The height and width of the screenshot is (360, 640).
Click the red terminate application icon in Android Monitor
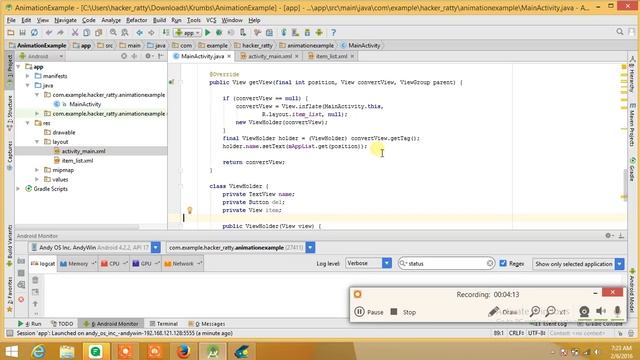pyautogui.click(x=21, y=299)
